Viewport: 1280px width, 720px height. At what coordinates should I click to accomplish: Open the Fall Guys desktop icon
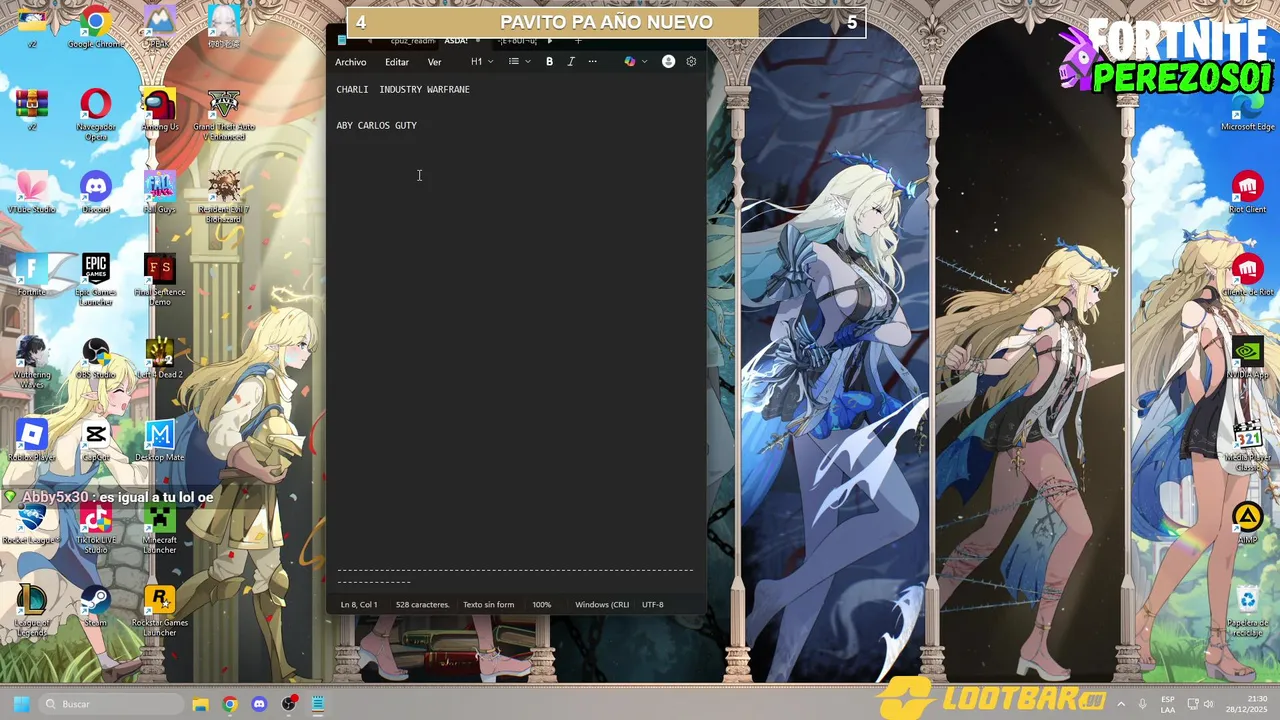click(x=160, y=192)
